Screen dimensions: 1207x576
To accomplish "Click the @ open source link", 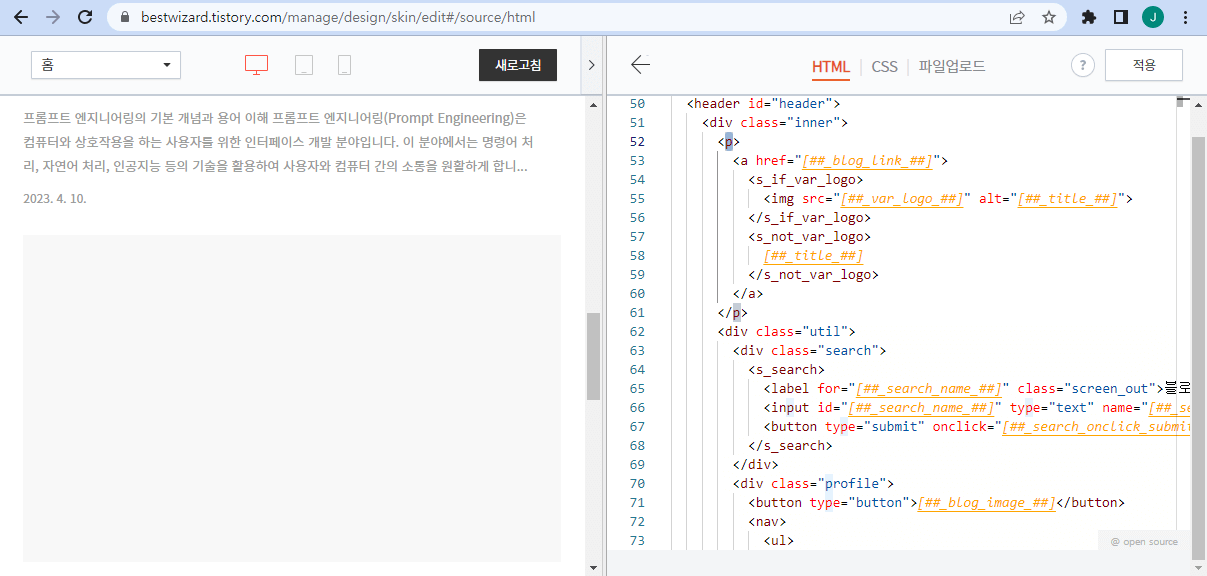I will tap(1143, 541).
